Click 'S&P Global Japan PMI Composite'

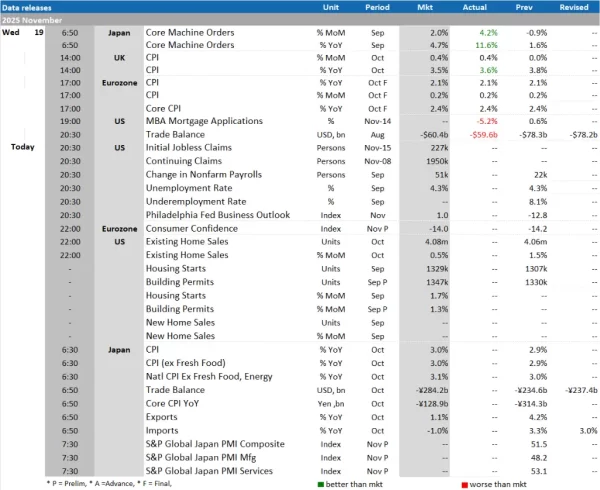216,443
